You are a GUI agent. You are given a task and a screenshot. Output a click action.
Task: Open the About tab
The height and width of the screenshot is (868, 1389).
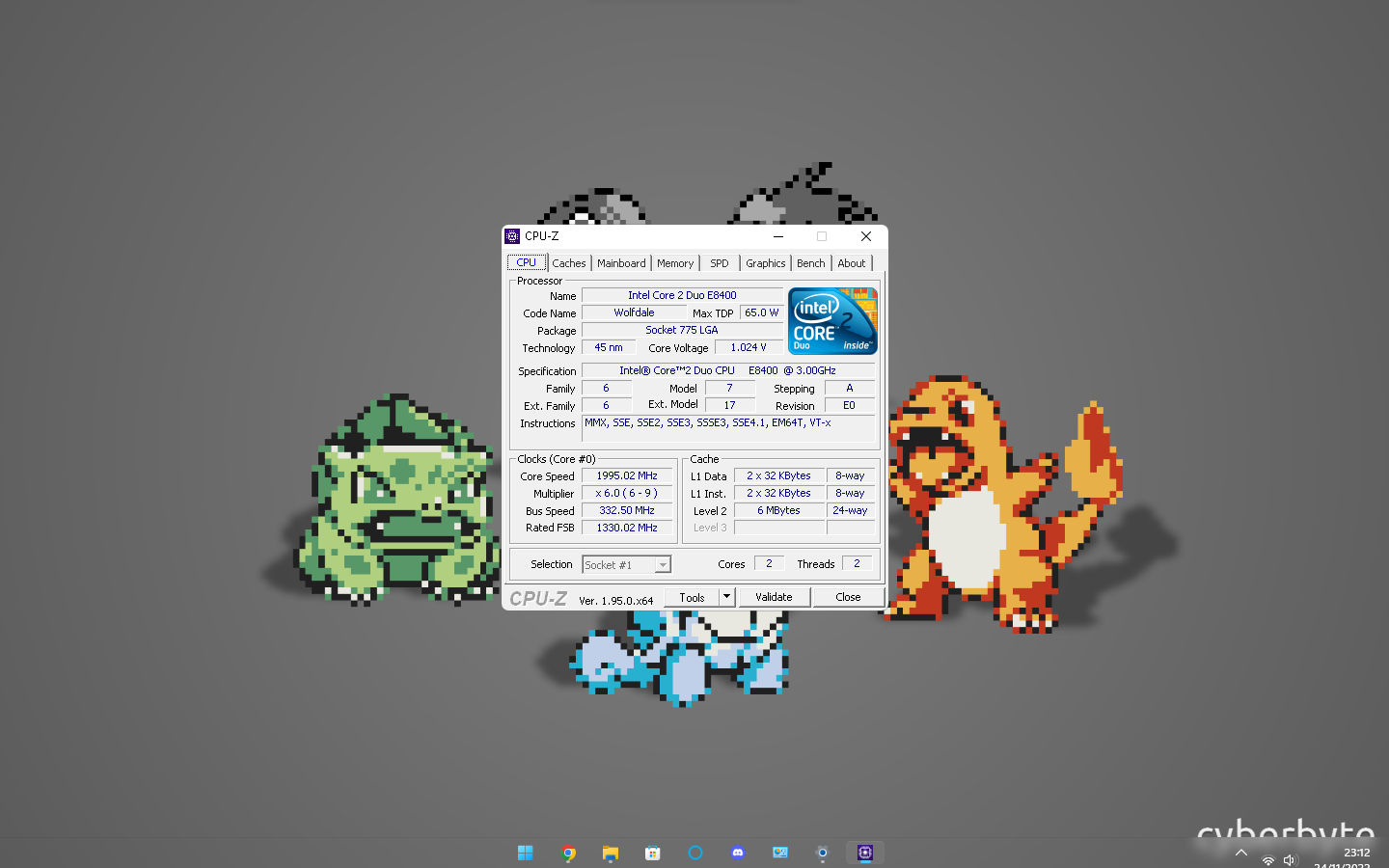pos(852,263)
